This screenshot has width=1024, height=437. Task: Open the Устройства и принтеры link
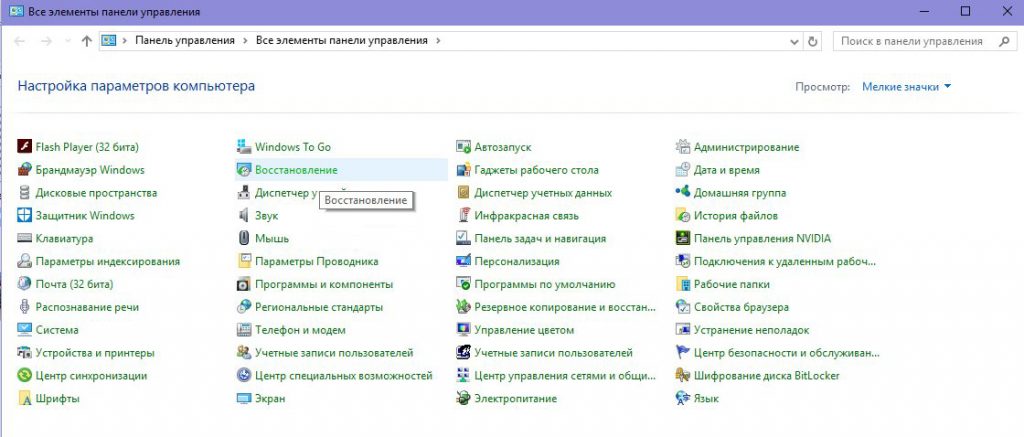point(95,353)
